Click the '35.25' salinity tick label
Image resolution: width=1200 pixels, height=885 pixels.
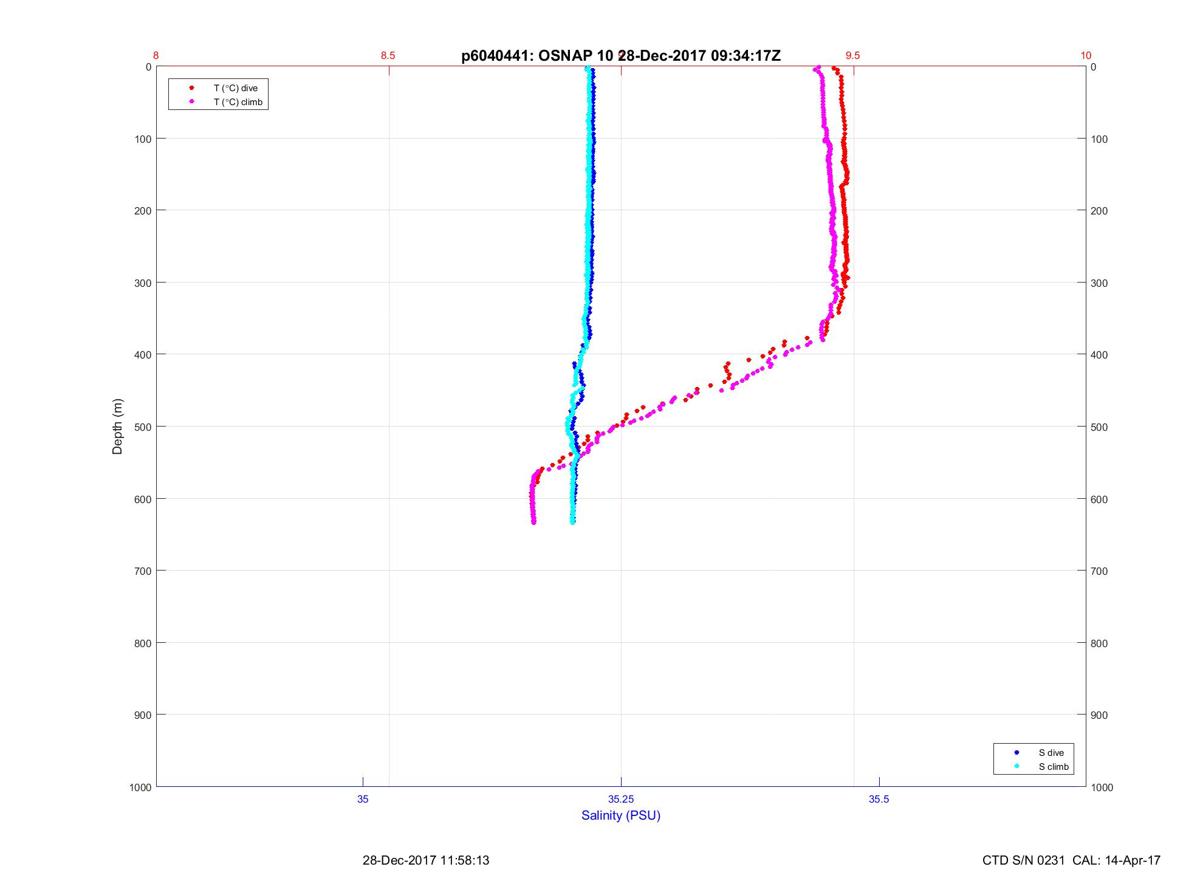point(621,800)
